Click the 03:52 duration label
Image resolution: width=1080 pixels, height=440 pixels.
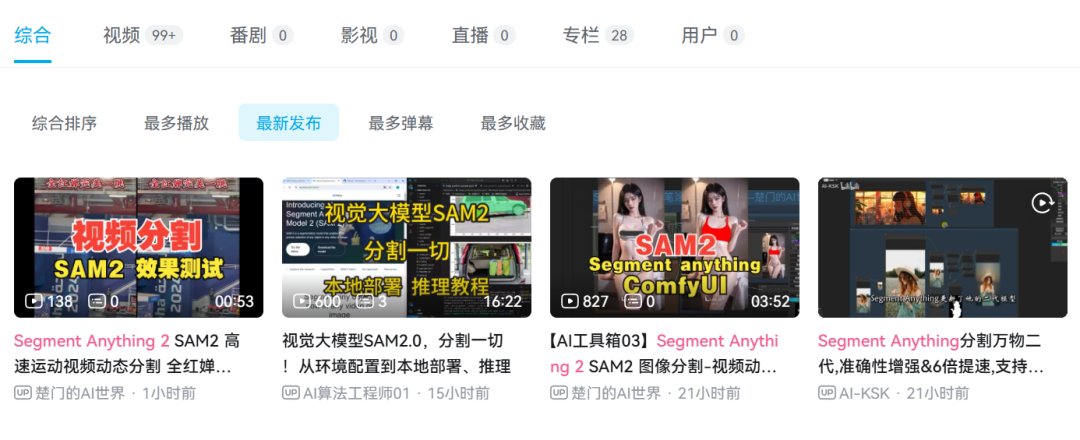coord(770,301)
